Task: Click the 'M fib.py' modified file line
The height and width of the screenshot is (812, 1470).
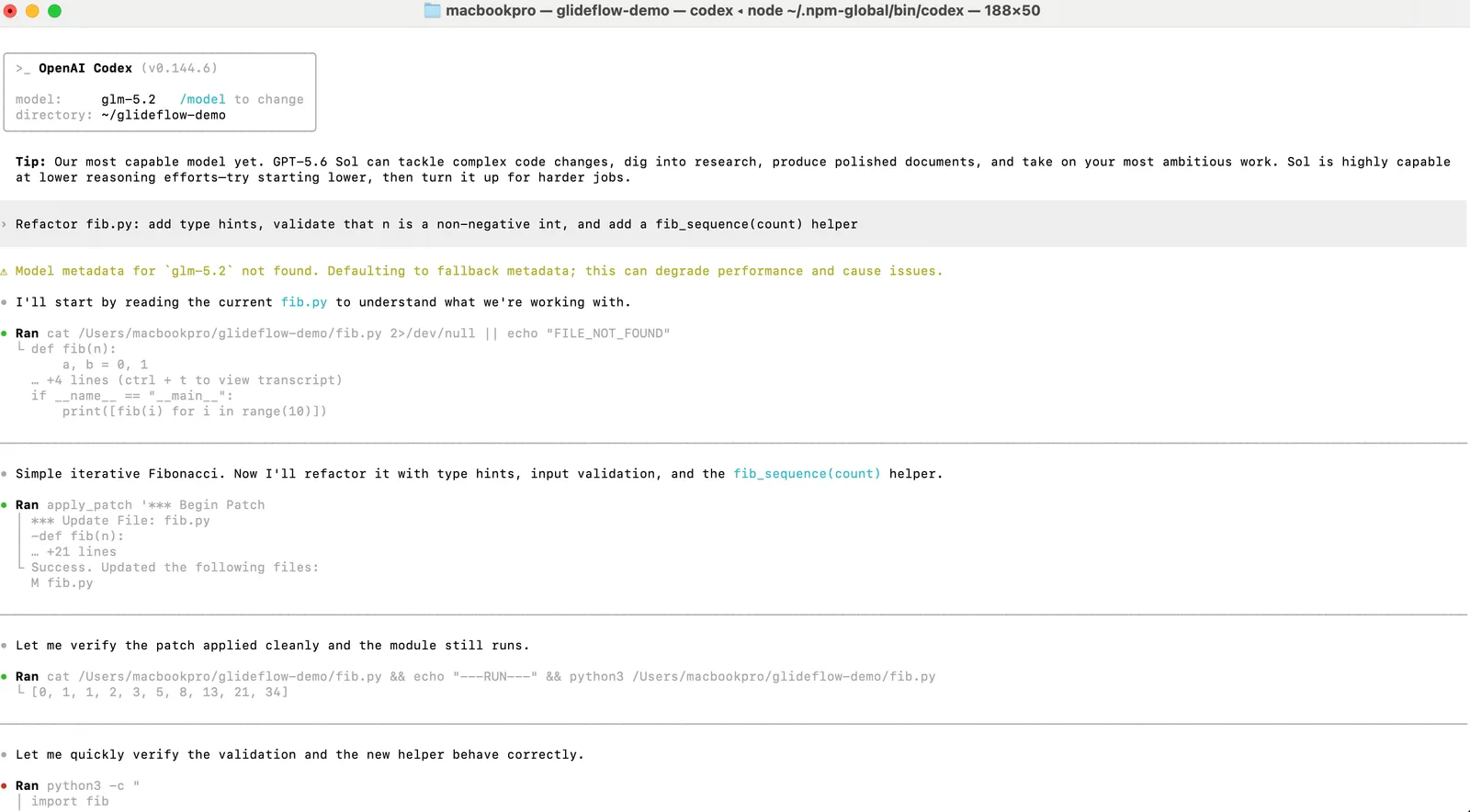Action: 62,583
